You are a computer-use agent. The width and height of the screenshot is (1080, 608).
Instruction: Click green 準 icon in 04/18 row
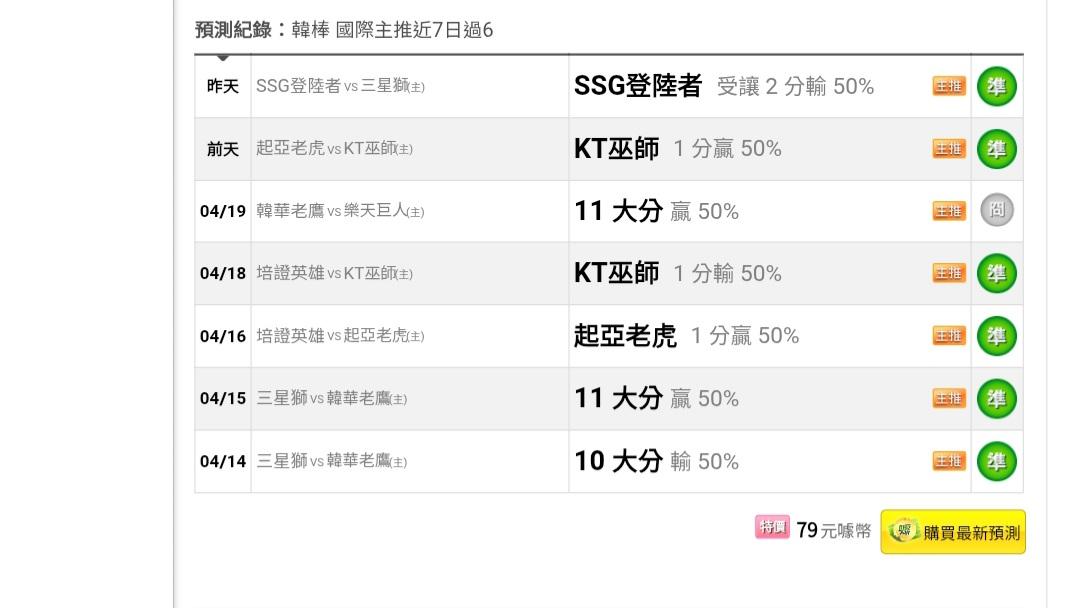(x=996, y=273)
